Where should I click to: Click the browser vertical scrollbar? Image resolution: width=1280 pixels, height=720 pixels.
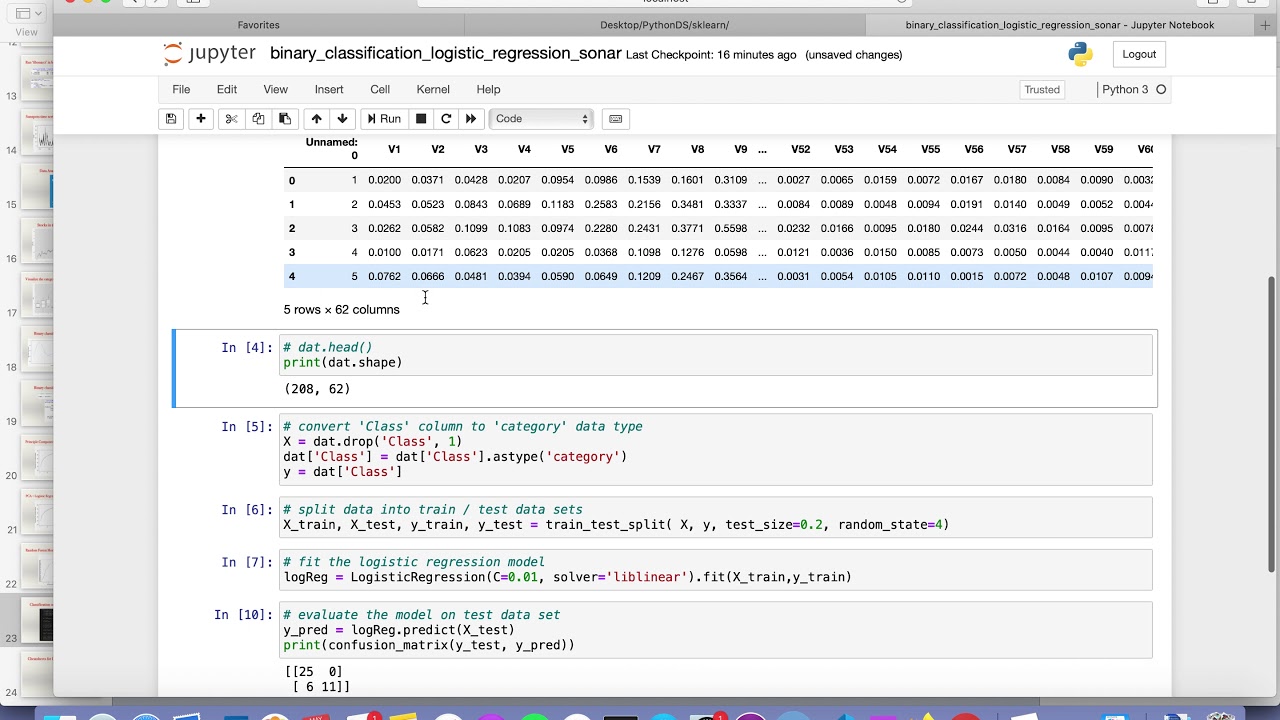click(x=1272, y=425)
